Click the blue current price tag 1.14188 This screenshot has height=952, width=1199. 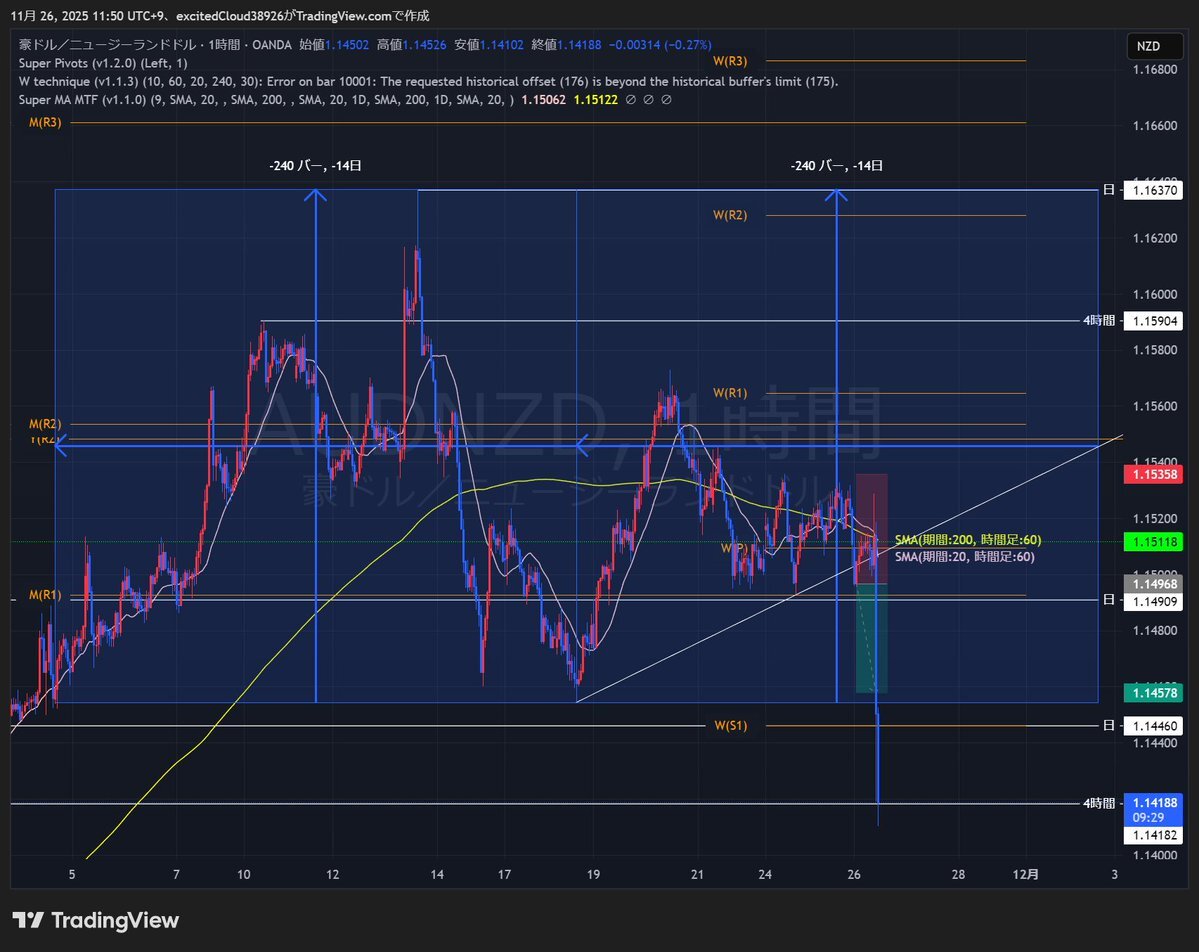coord(1153,803)
